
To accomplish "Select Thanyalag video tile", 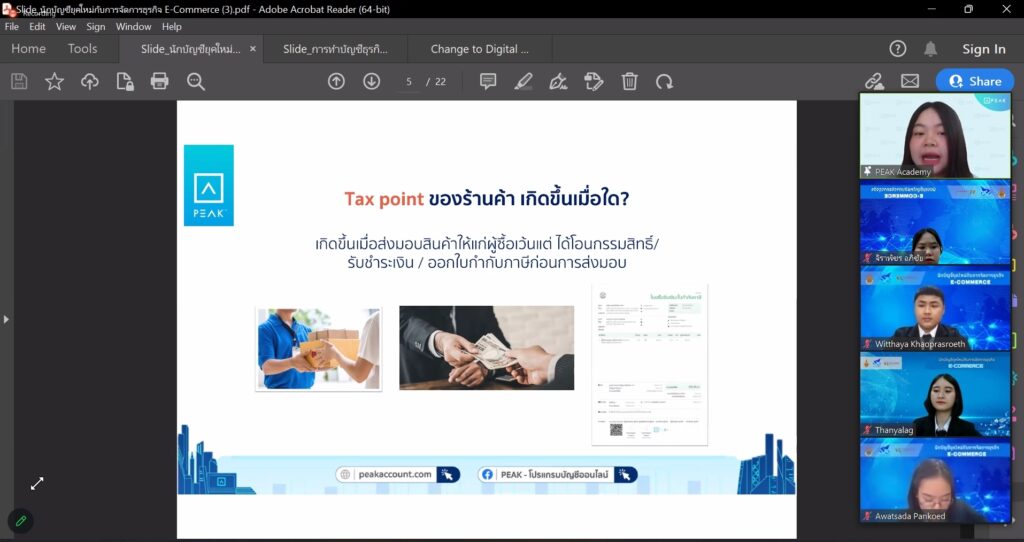I will tap(935, 394).
